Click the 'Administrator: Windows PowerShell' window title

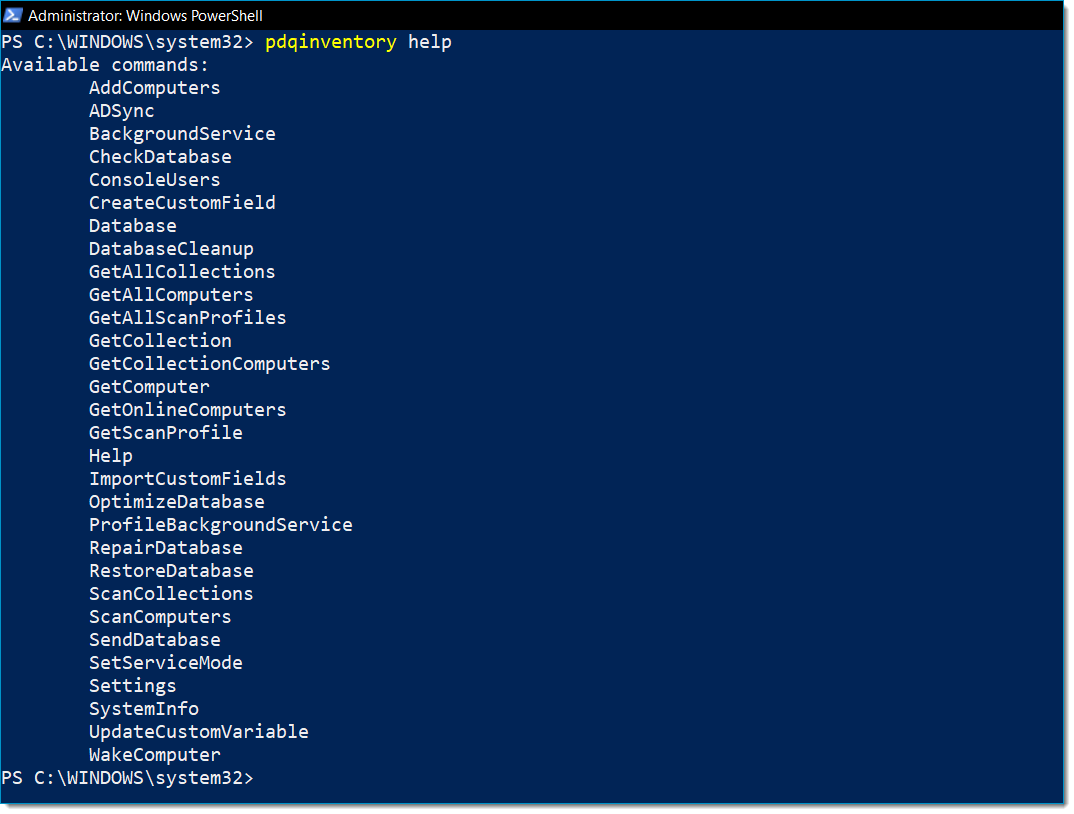coord(145,16)
